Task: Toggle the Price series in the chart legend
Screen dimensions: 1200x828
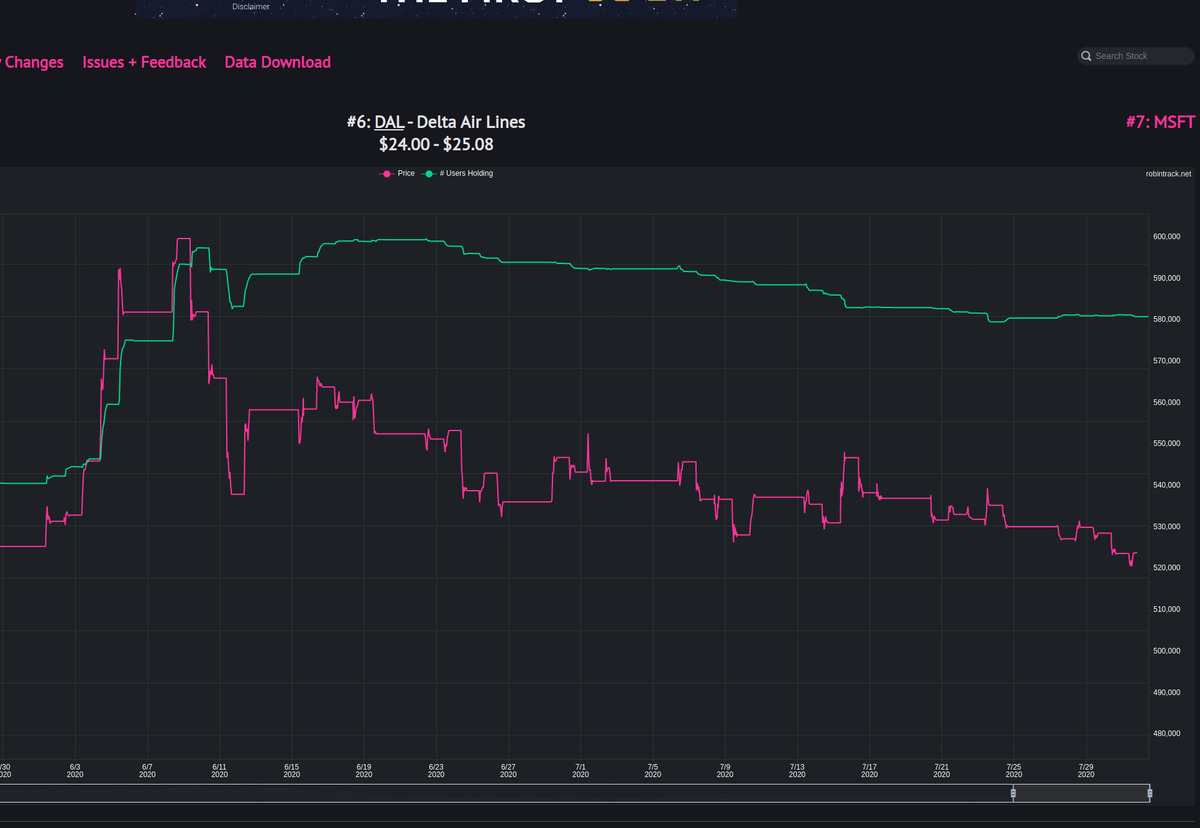Action: [398, 174]
